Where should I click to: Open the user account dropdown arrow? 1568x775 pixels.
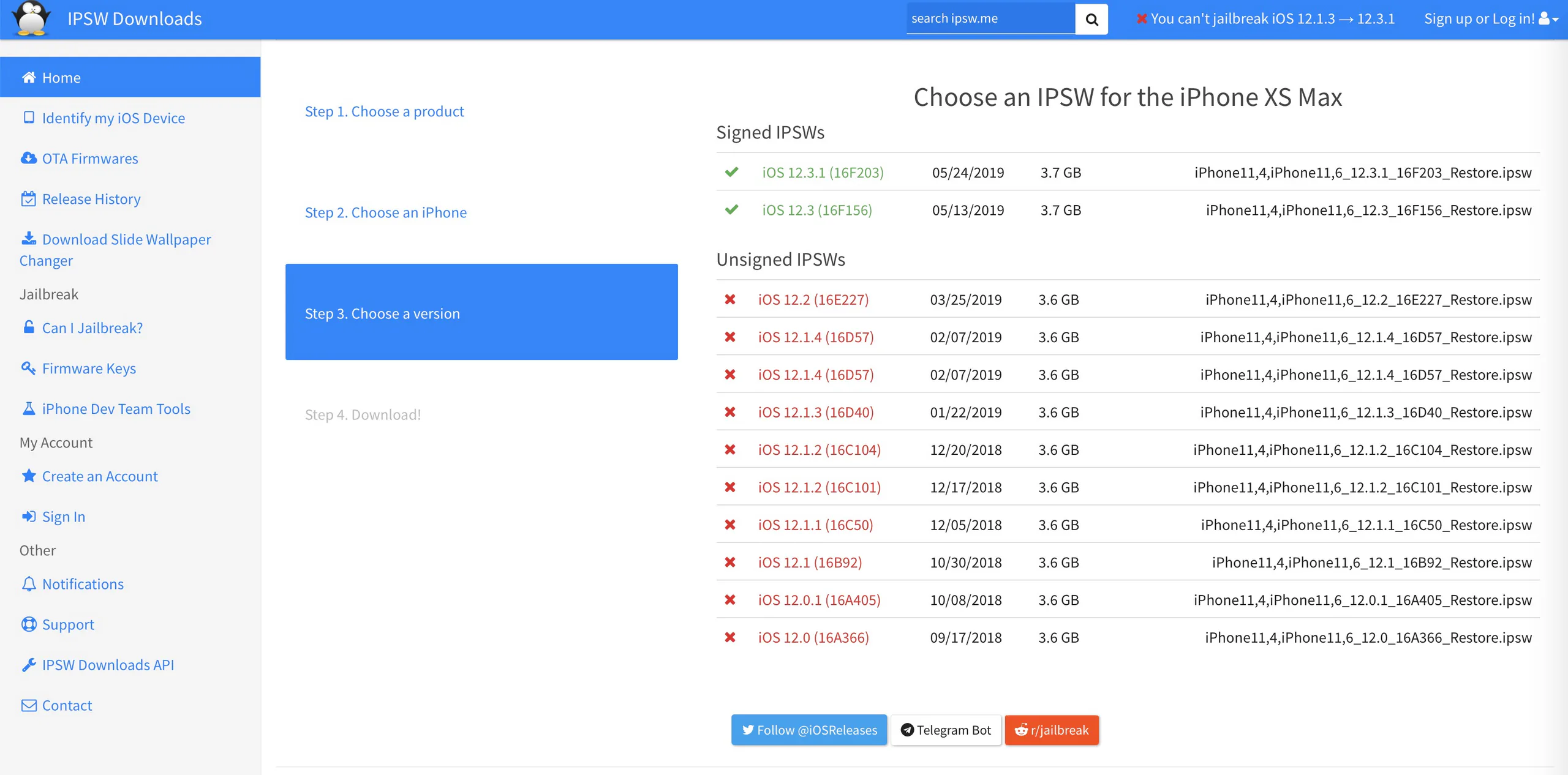coord(1555,20)
